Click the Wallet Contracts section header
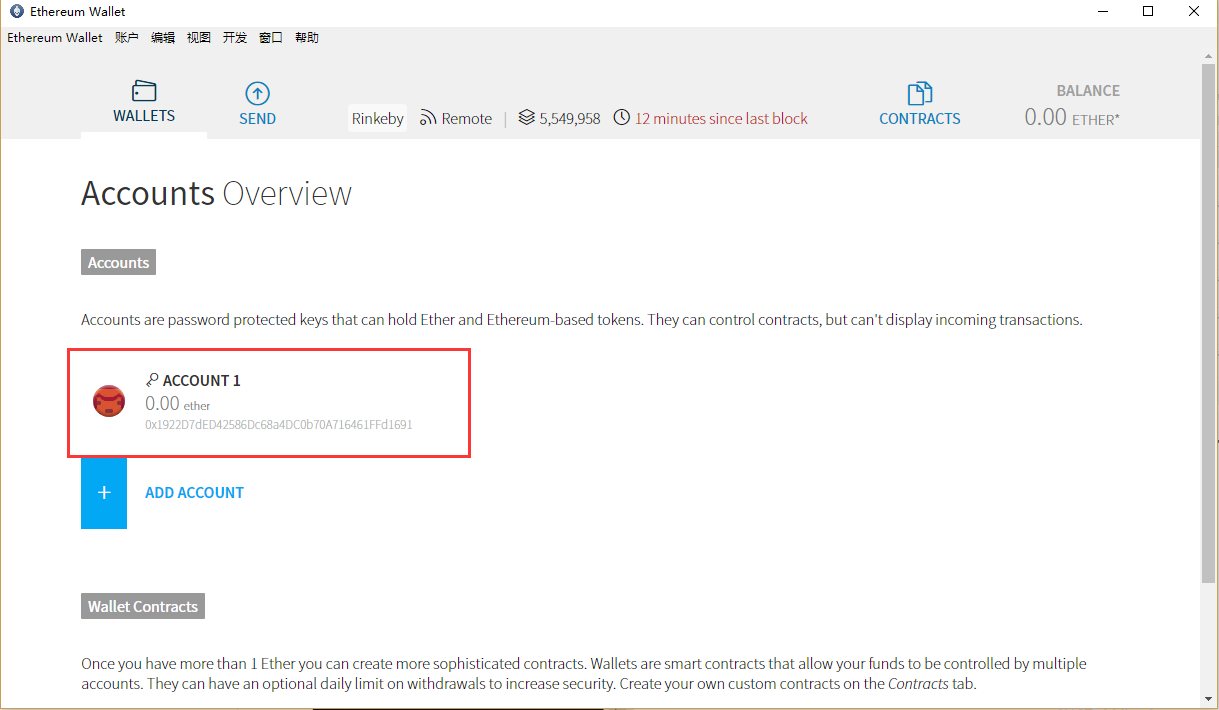The width and height of the screenshot is (1219, 710). 143,607
